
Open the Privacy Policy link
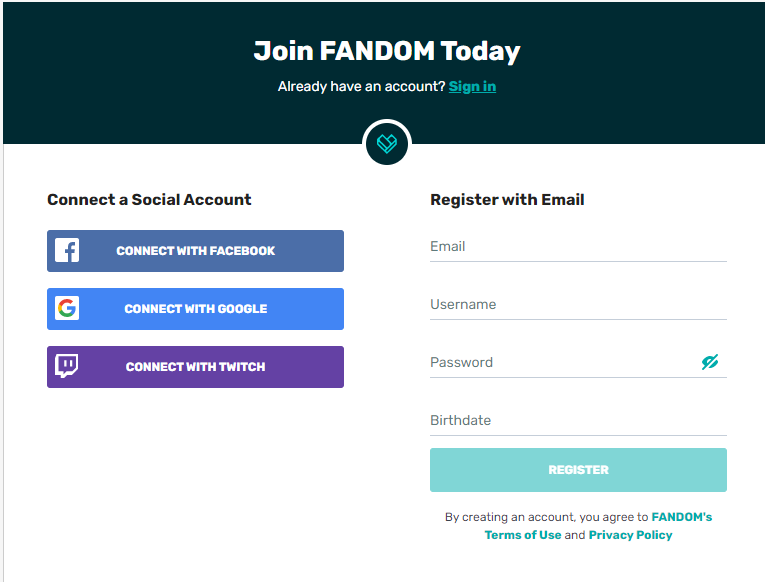pos(630,535)
